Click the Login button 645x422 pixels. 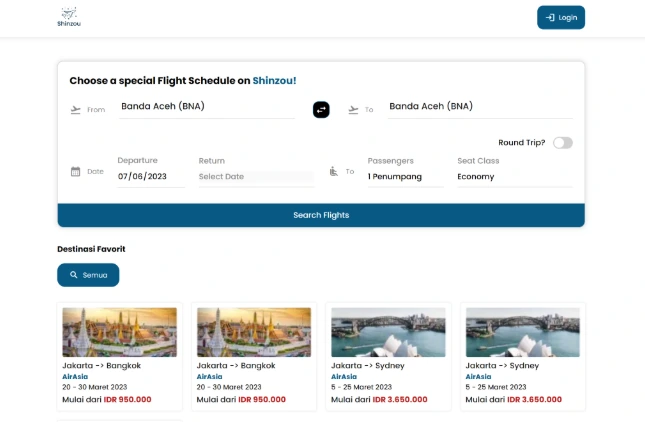tap(561, 17)
